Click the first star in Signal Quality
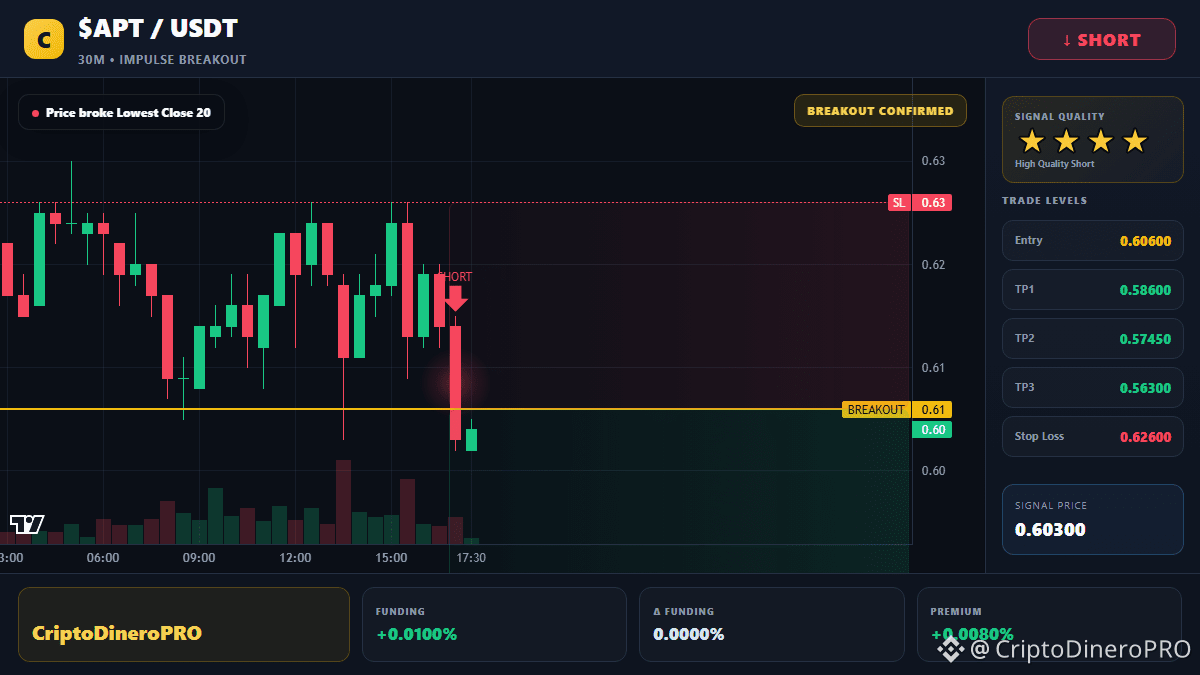This screenshot has height=675, width=1200. point(1032,141)
